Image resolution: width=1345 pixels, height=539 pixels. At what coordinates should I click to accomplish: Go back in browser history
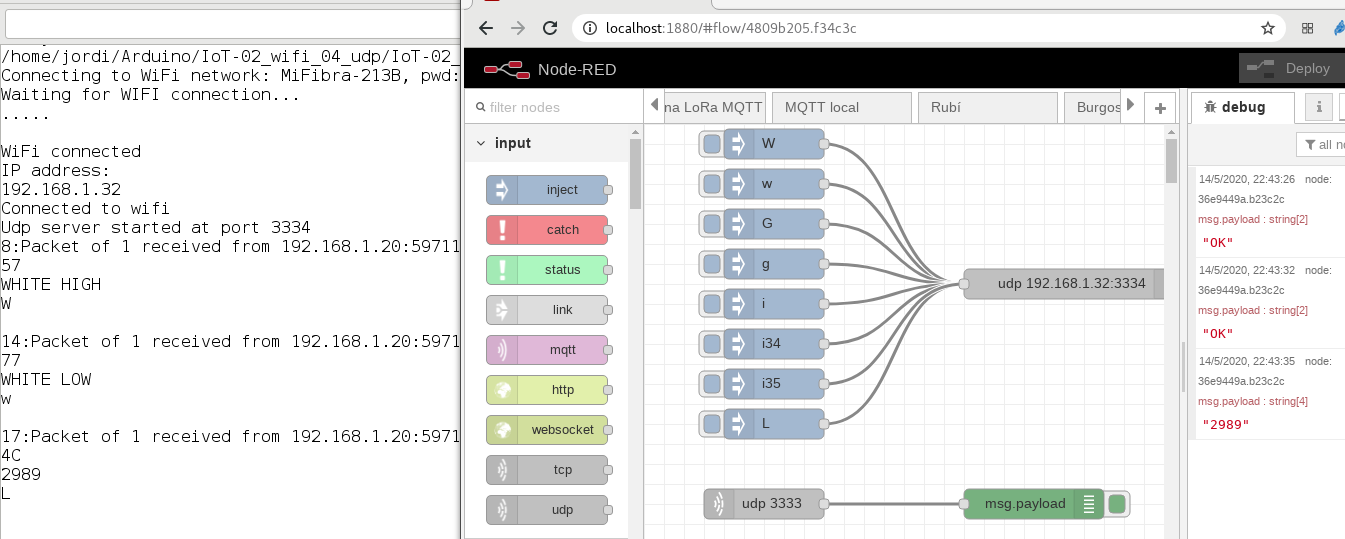click(x=485, y=28)
